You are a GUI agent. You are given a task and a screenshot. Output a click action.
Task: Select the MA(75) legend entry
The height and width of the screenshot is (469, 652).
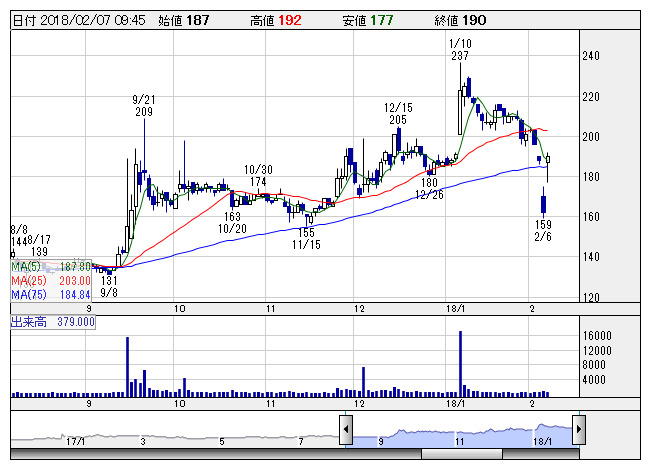point(51,294)
